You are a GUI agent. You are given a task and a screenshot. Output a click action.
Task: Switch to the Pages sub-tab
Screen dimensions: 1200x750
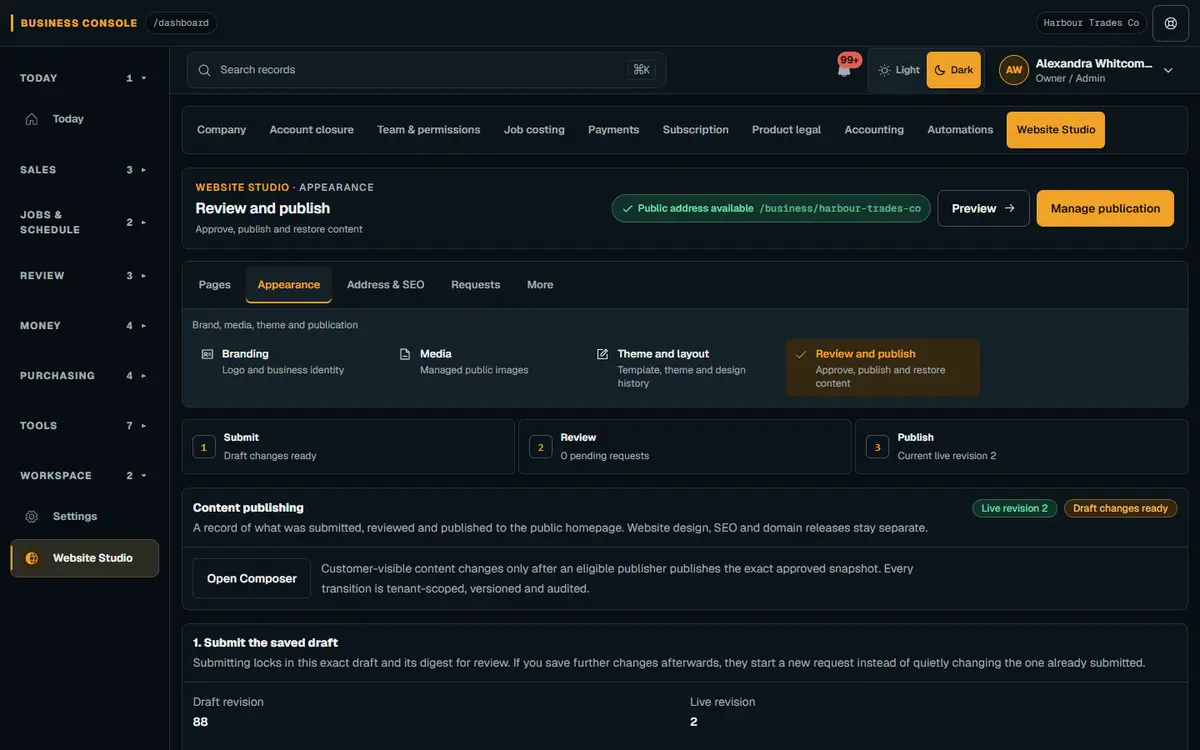215,285
